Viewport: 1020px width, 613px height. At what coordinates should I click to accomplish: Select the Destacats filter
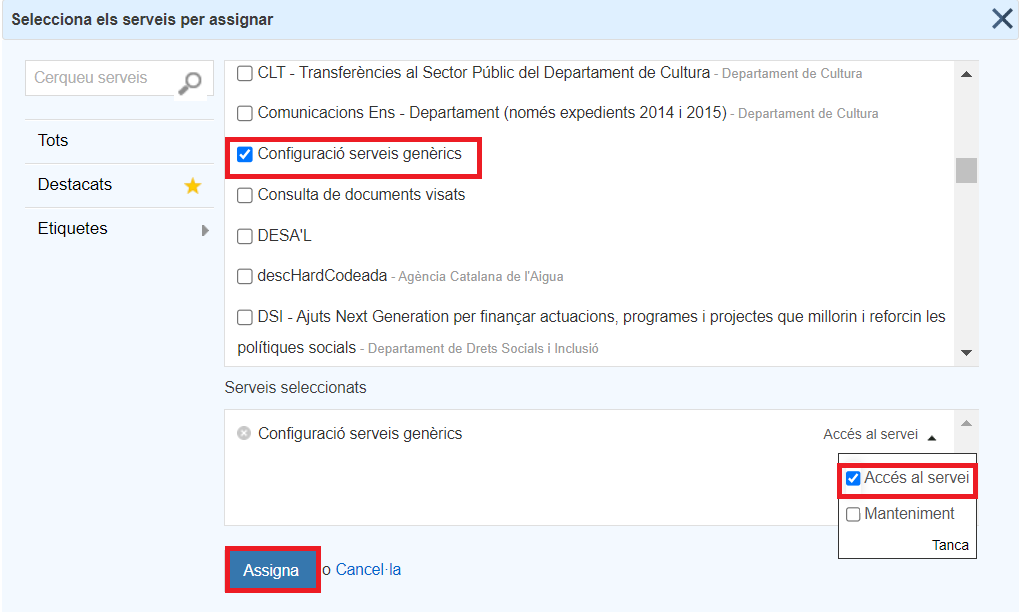click(x=76, y=185)
